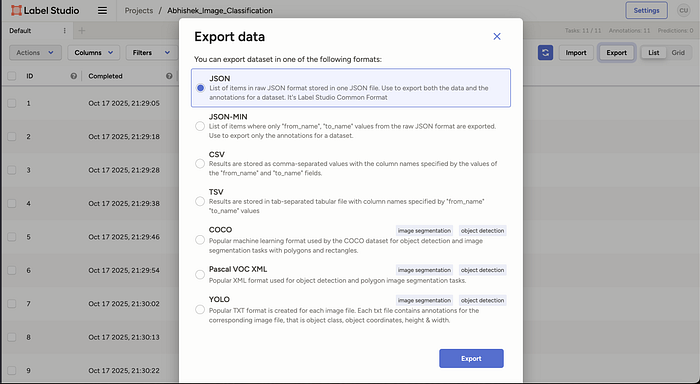Click the Label Studio logo

click(45, 10)
